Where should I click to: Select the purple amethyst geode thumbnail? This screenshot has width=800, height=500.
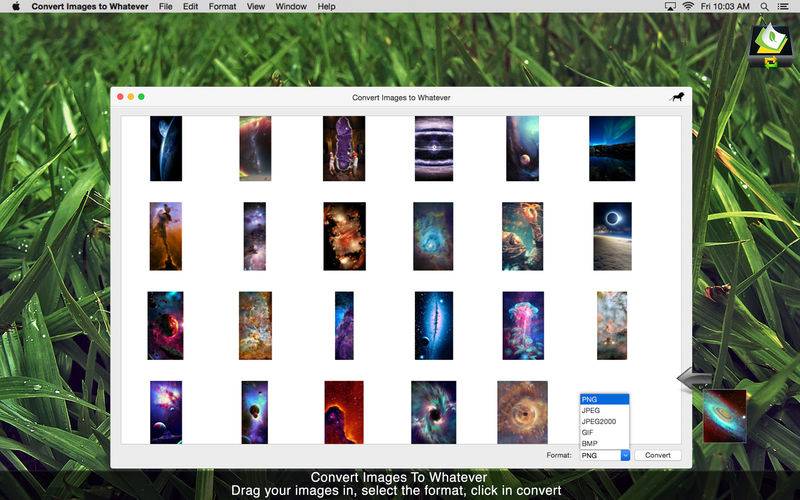(x=344, y=148)
